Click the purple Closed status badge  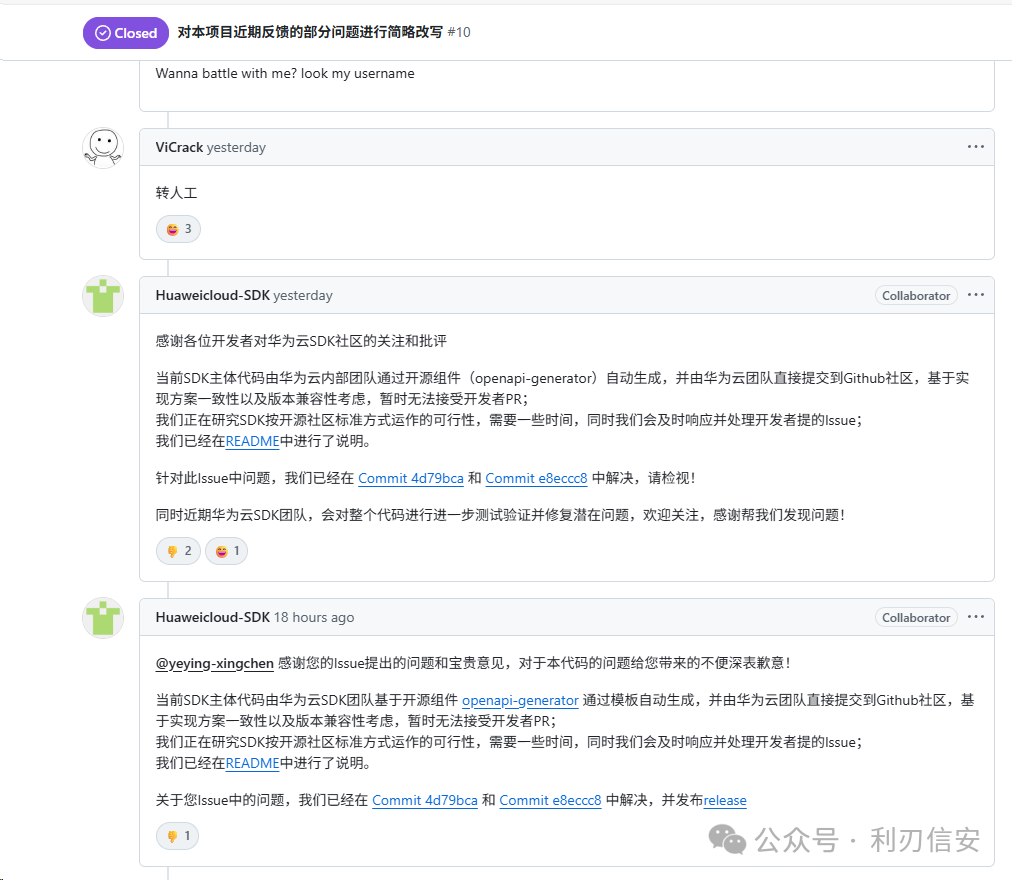126,33
